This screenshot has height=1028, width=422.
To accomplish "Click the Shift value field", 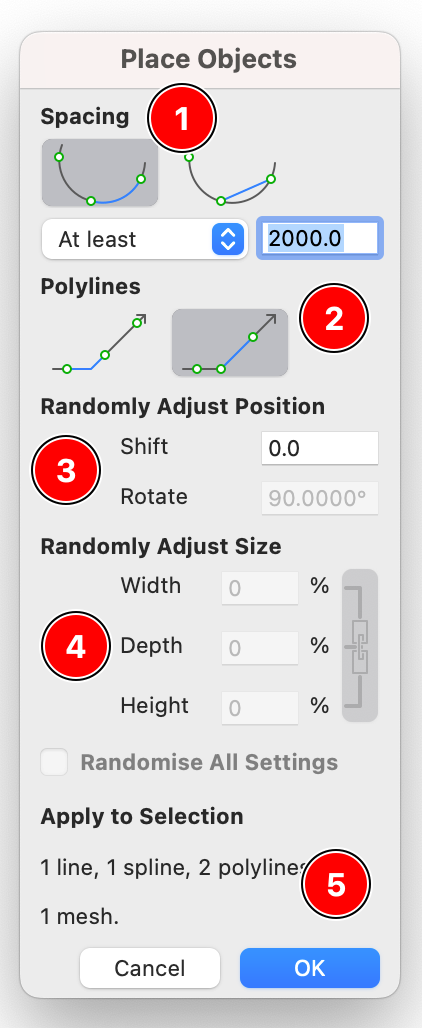I will (320, 448).
